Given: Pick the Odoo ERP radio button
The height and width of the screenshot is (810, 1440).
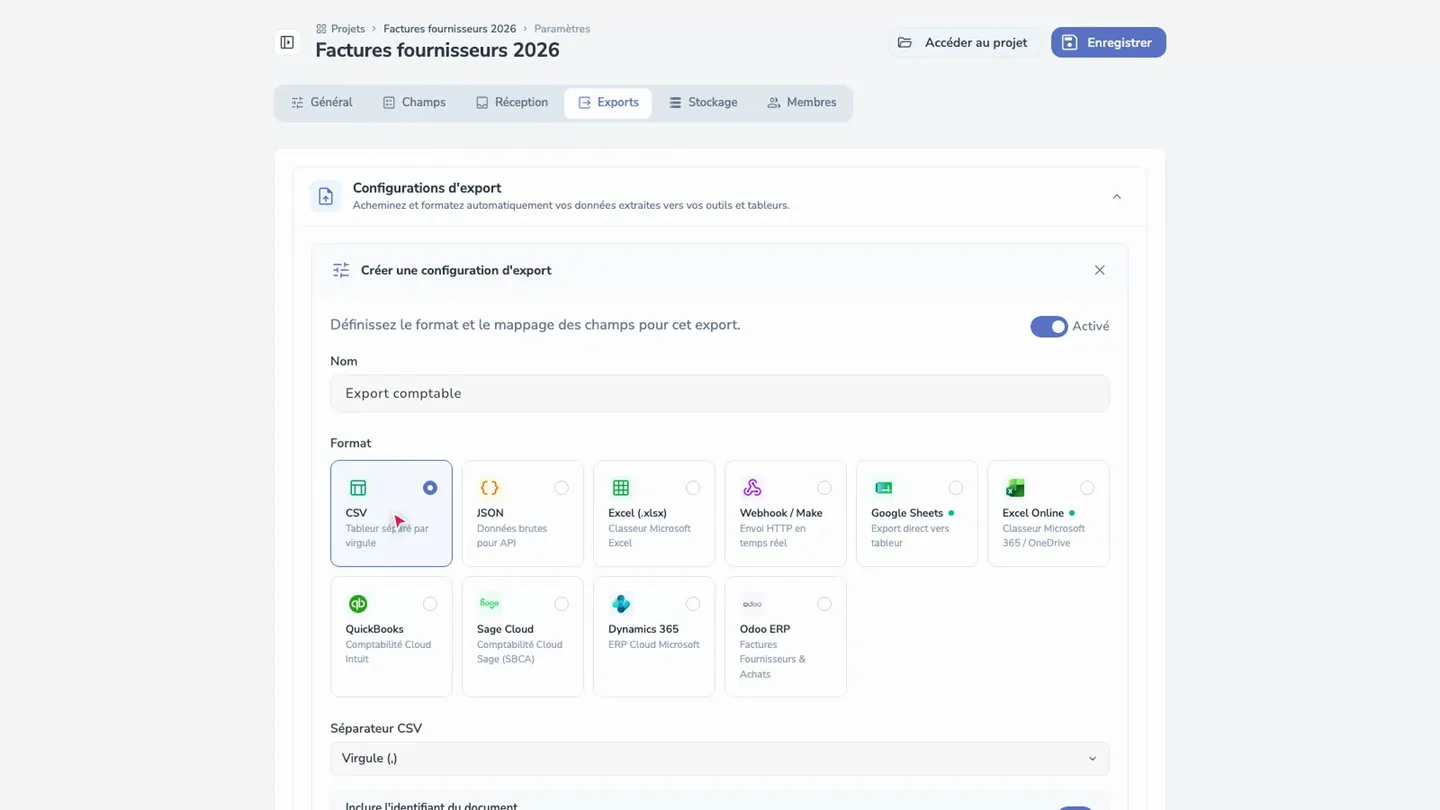Looking at the screenshot, I should [x=824, y=604].
